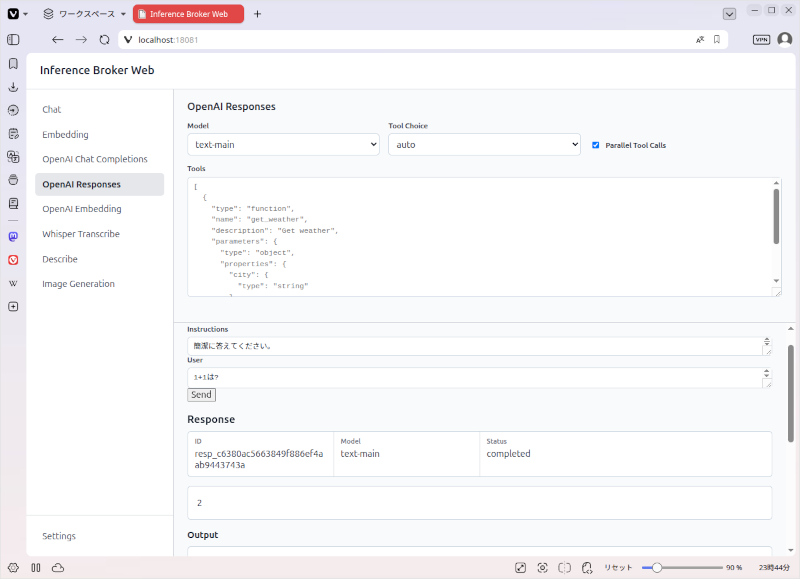Add a new web panel
This screenshot has height=579, width=800.
pos(13,307)
